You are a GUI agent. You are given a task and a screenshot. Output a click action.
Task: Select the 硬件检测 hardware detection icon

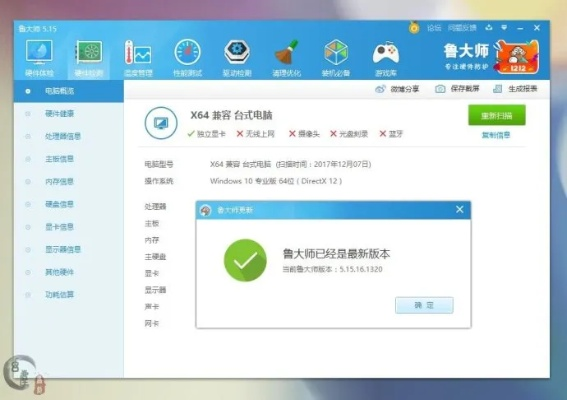pos(89,58)
